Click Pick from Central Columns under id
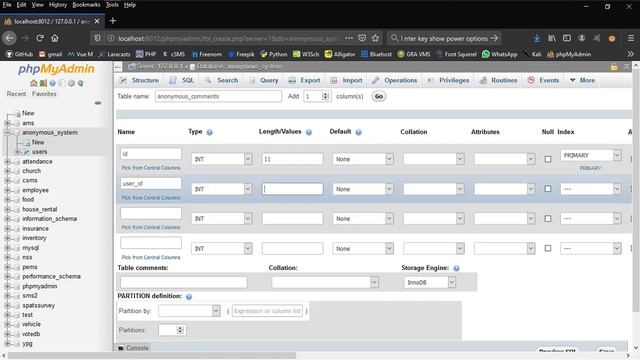 coord(151,168)
